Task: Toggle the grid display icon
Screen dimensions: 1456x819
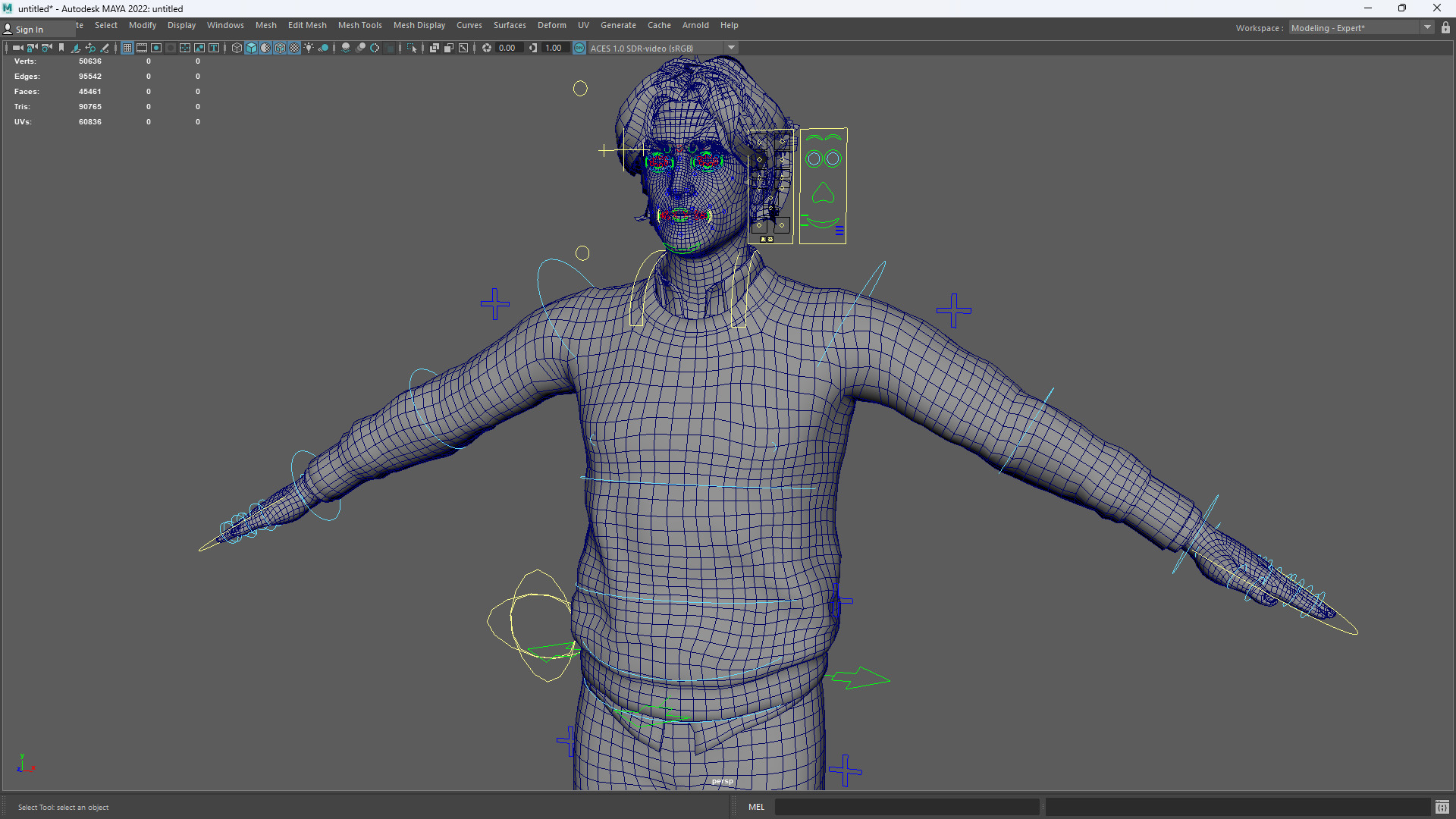Action: coord(127,48)
